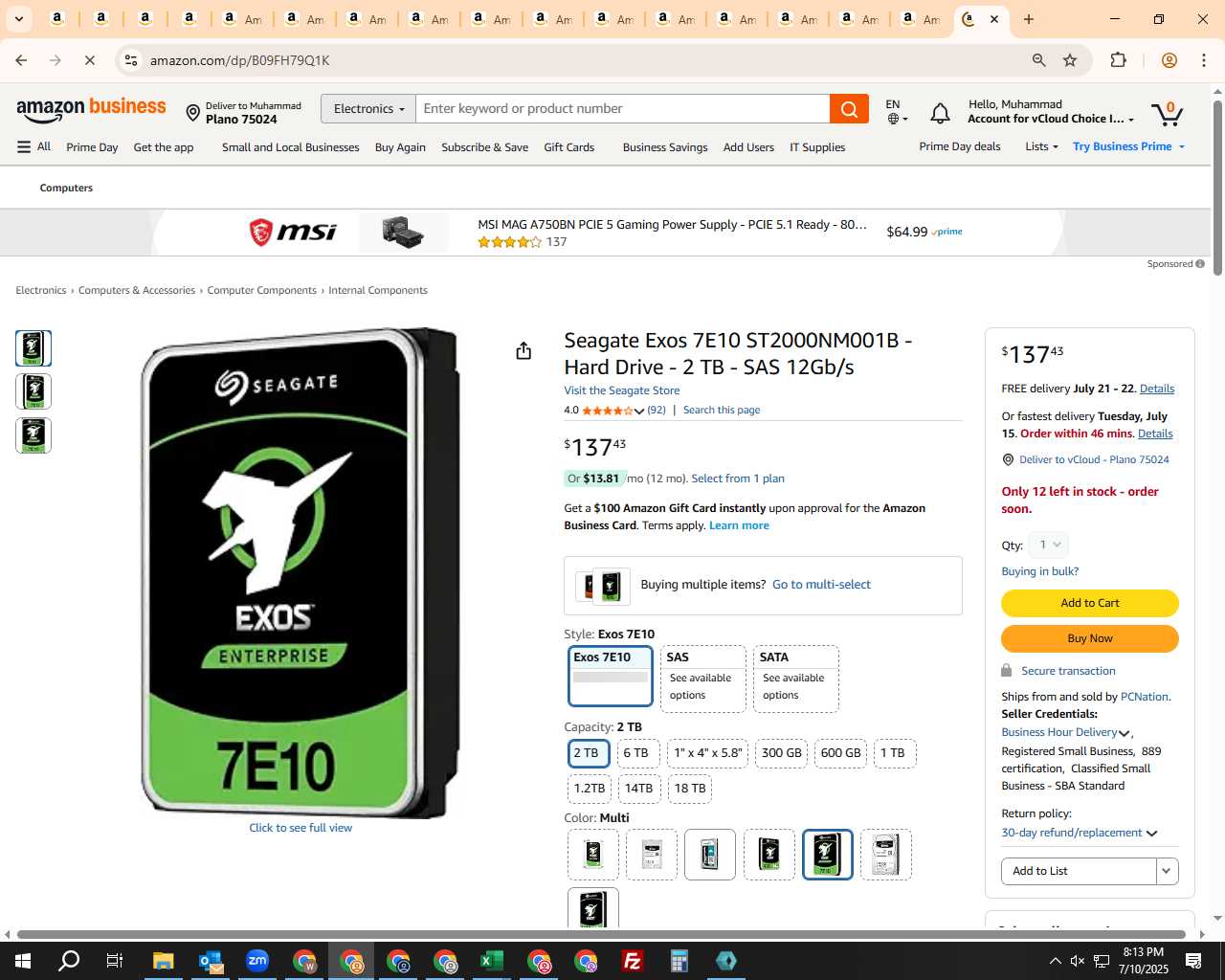Click the Amazon Business logo
The width and height of the screenshot is (1225, 980).
click(x=91, y=109)
